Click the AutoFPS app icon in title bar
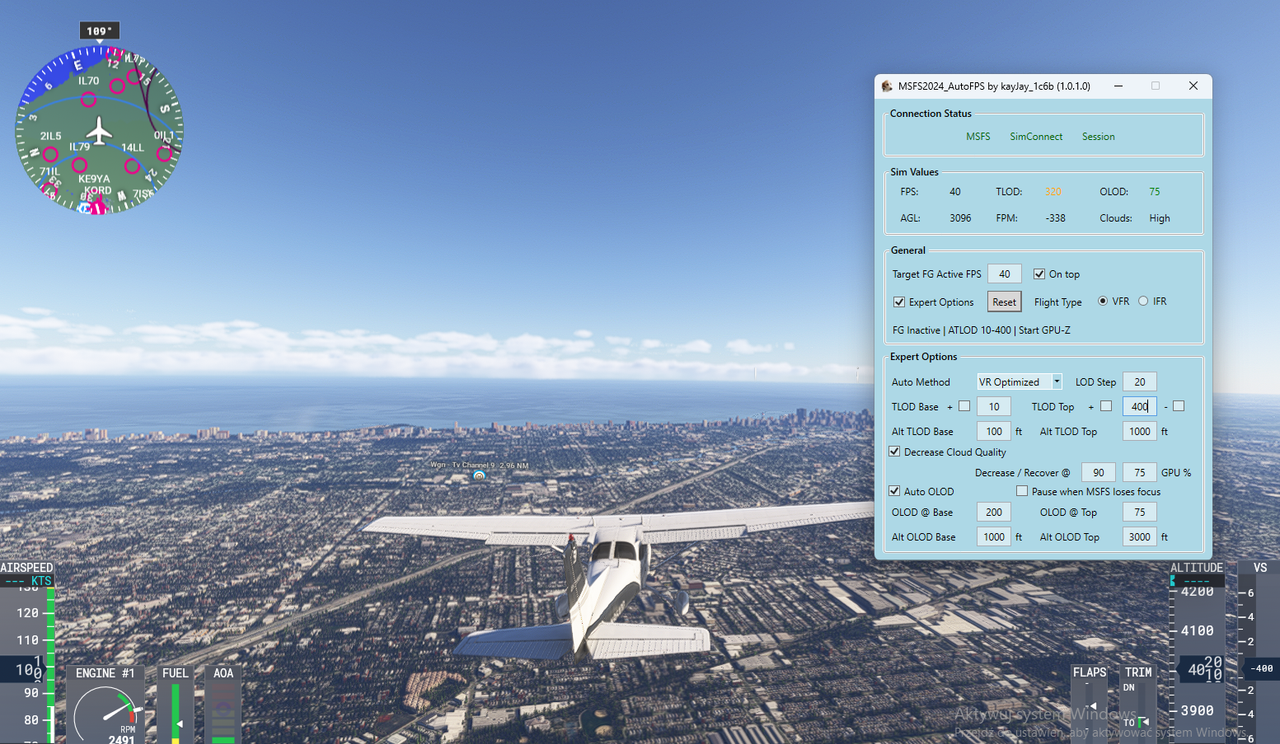Screen dimensions: 1280x744 887,86
